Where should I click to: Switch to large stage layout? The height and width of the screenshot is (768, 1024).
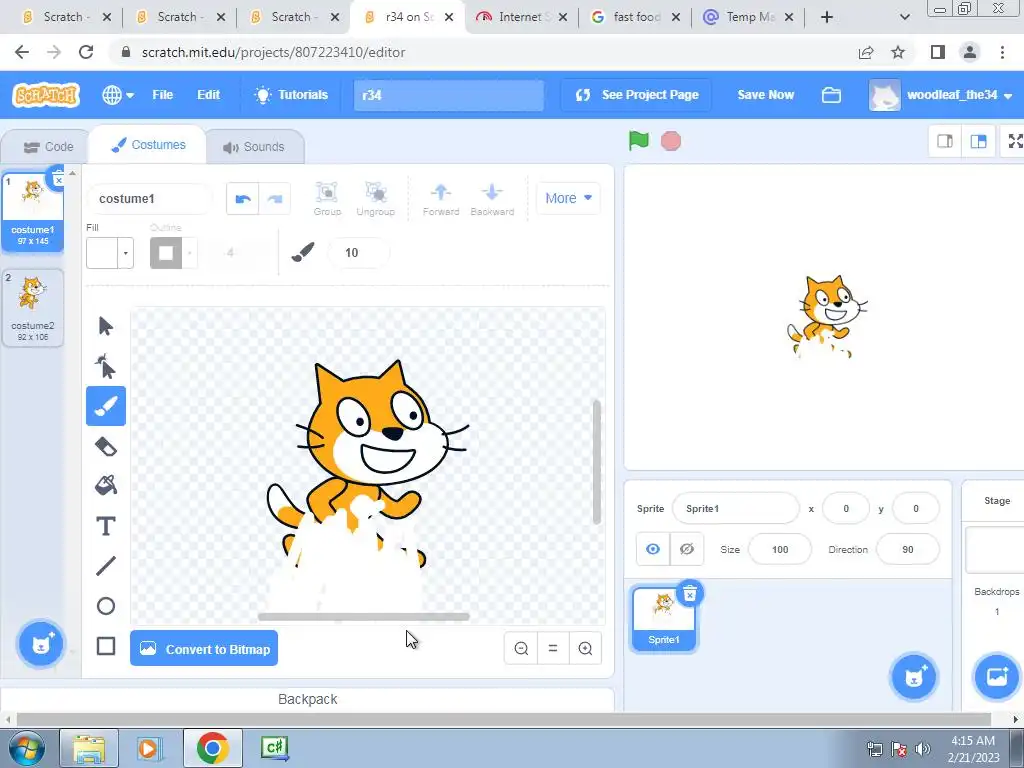pos(978,141)
